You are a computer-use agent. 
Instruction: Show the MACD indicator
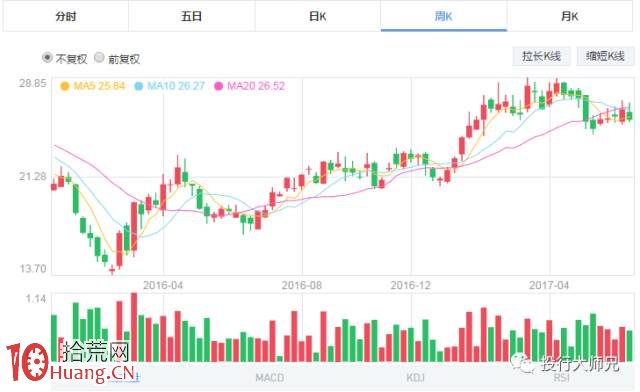click(269, 378)
